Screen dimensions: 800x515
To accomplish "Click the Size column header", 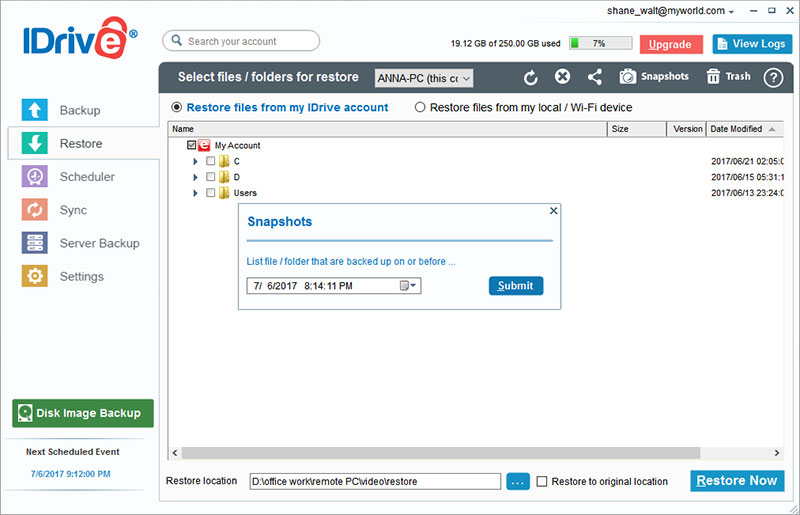I will pyautogui.click(x=637, y=129).
